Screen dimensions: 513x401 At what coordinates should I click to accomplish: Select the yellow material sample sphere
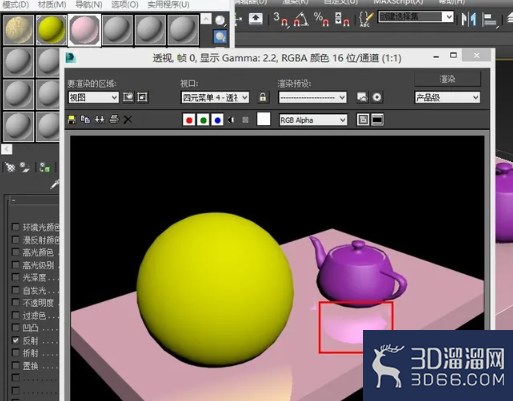[51, 30]
